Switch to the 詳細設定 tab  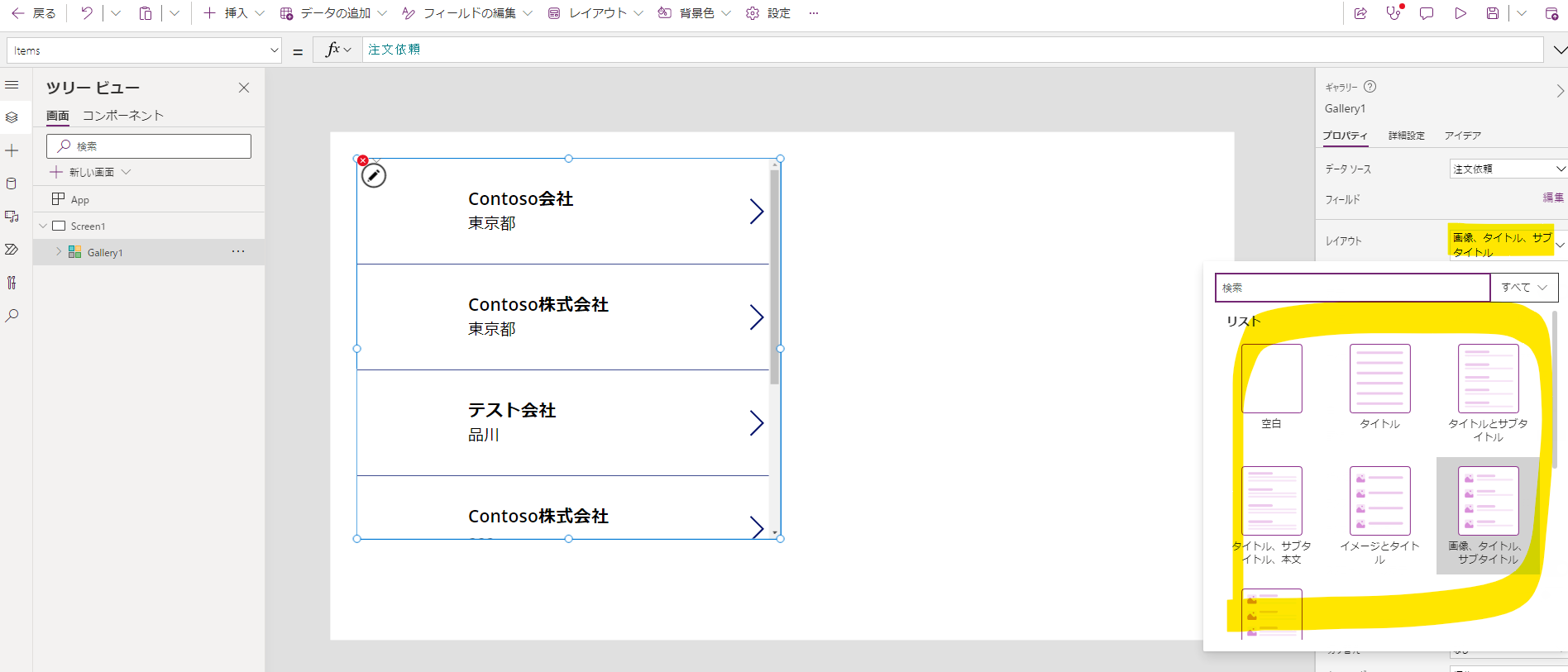(x=1406, y=136)
